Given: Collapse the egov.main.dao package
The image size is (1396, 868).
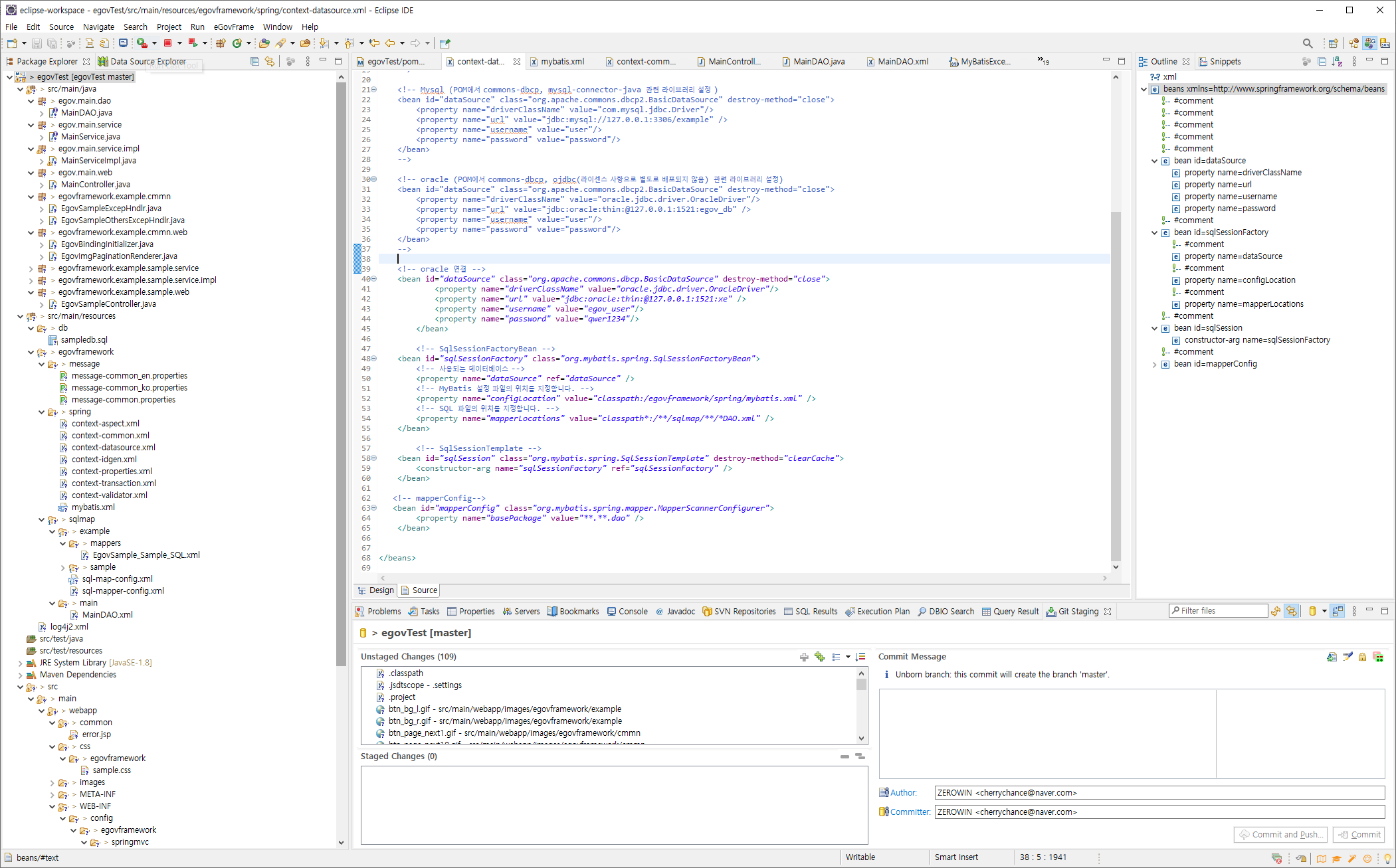Looking at the screenshot, I should pyautogui.click(x=31, y=101).
